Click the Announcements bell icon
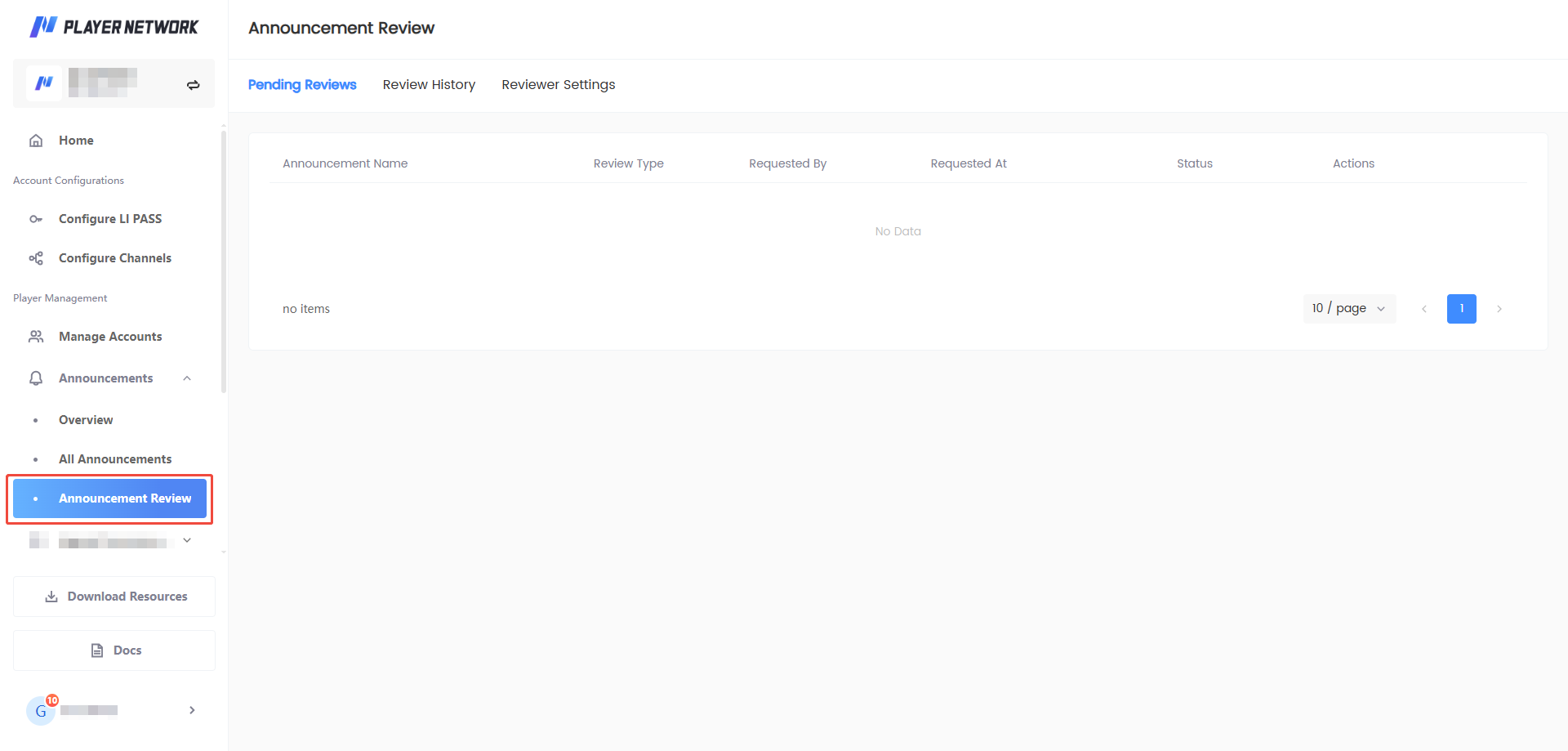This screenshot has width=1568, height=751. [x=36, y=378]
